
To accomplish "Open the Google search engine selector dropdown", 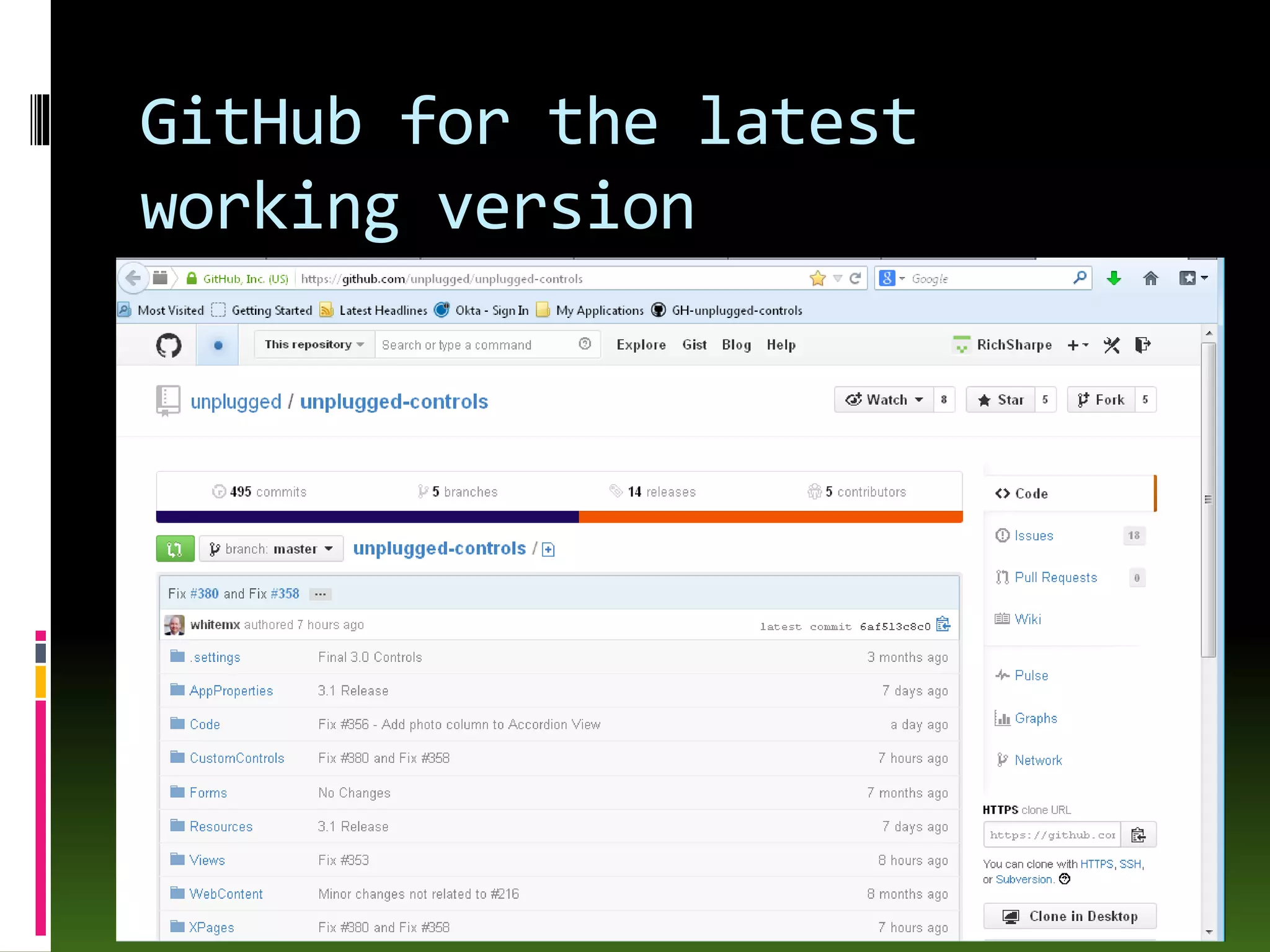I will pos(892,278).
